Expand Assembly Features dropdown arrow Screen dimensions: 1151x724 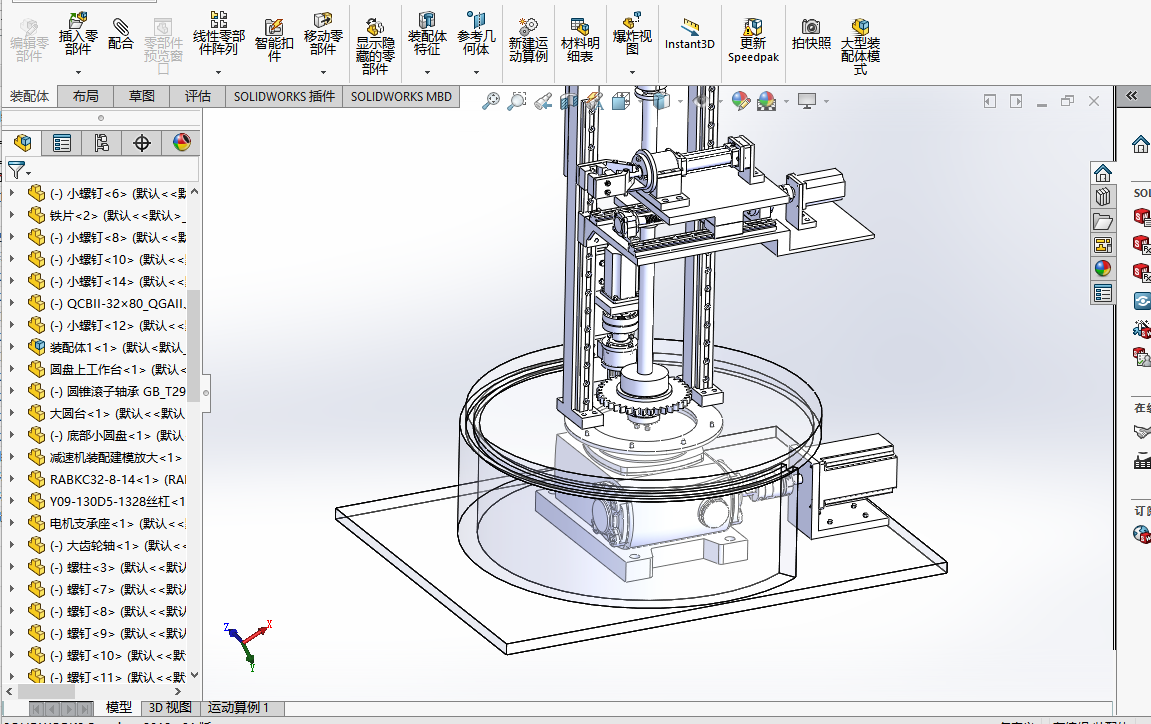[x=426, y=72]
